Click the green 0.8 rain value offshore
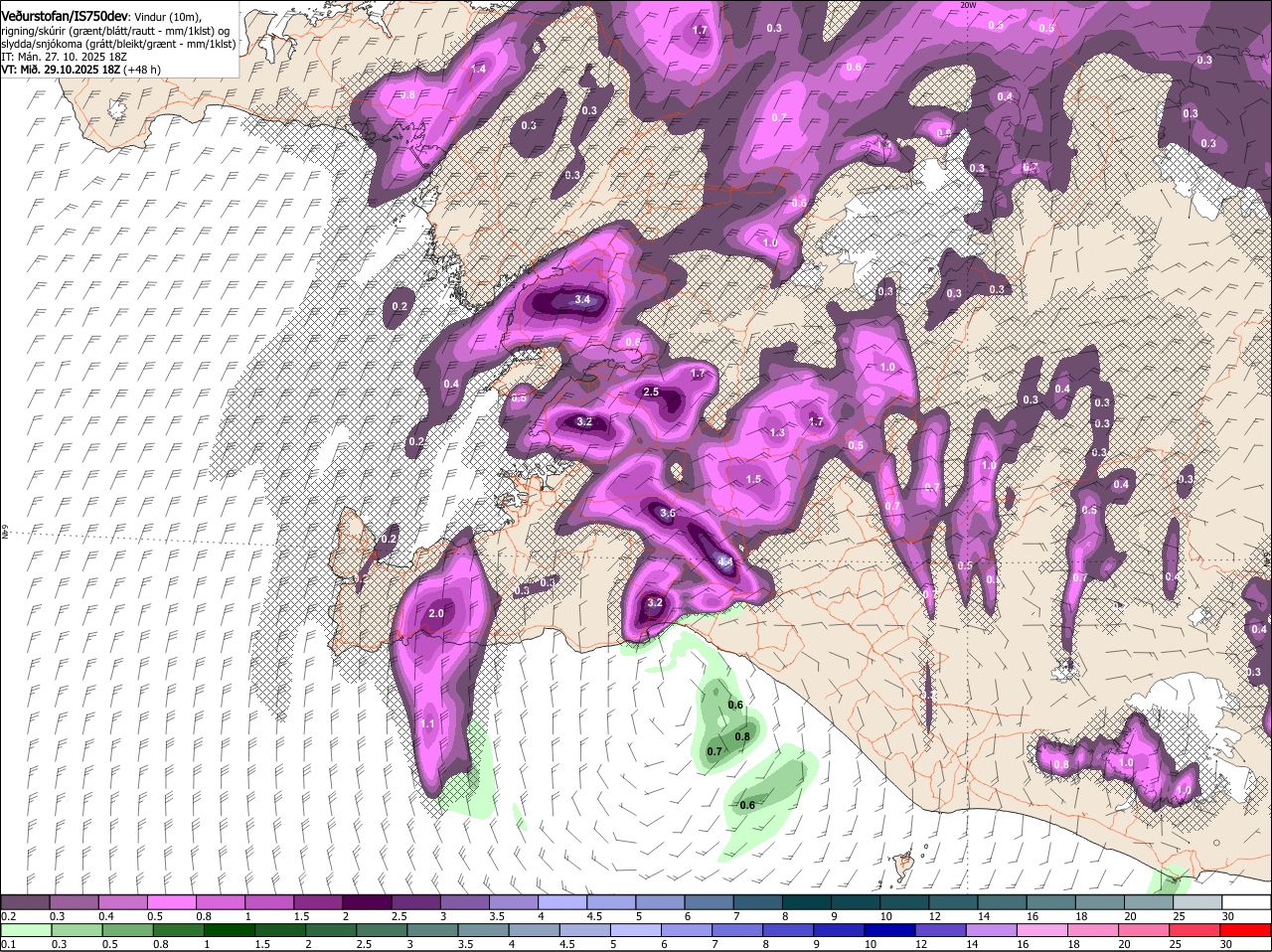Image resolution: width=1272 pixels, height=952 pixels. pos(742,737)
